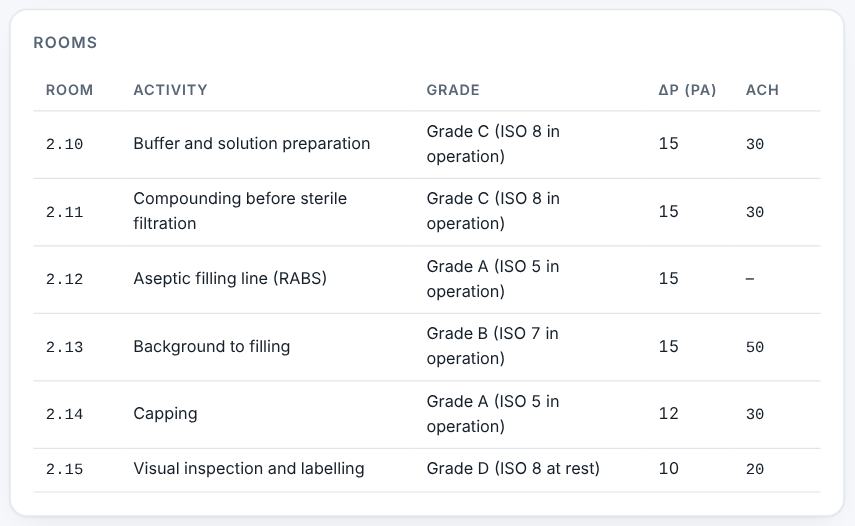Click the 'Capping' activity cell
Image resolution: width=855 pixels, height=526 pixels.
click(x=165, y=414)
